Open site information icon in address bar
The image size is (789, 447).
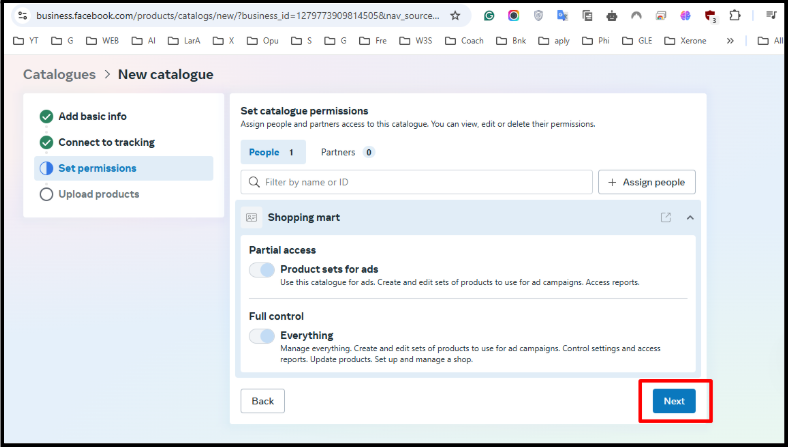click(x=23, y=16)
